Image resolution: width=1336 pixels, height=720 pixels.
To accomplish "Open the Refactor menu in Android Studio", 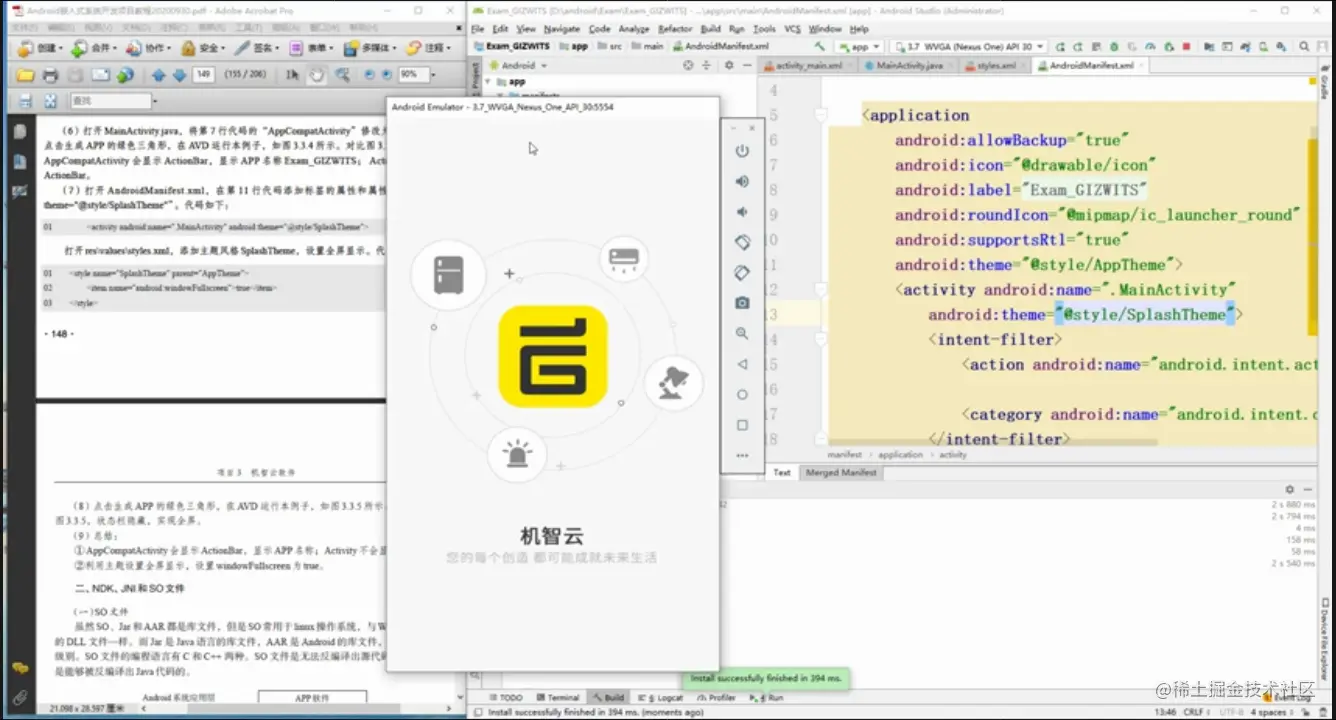I will (x=675, y=29).
